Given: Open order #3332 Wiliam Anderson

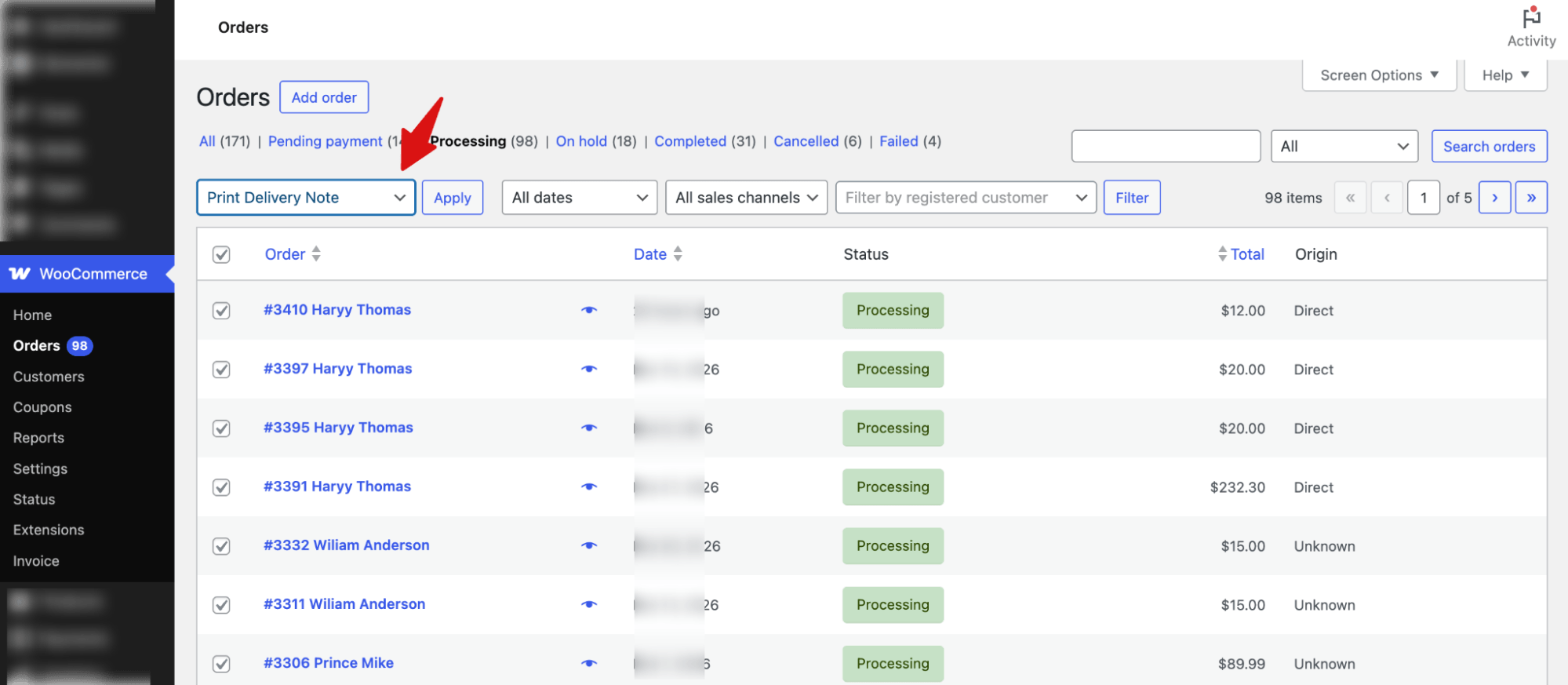Looking at the screenshot, I should point(346,545).
